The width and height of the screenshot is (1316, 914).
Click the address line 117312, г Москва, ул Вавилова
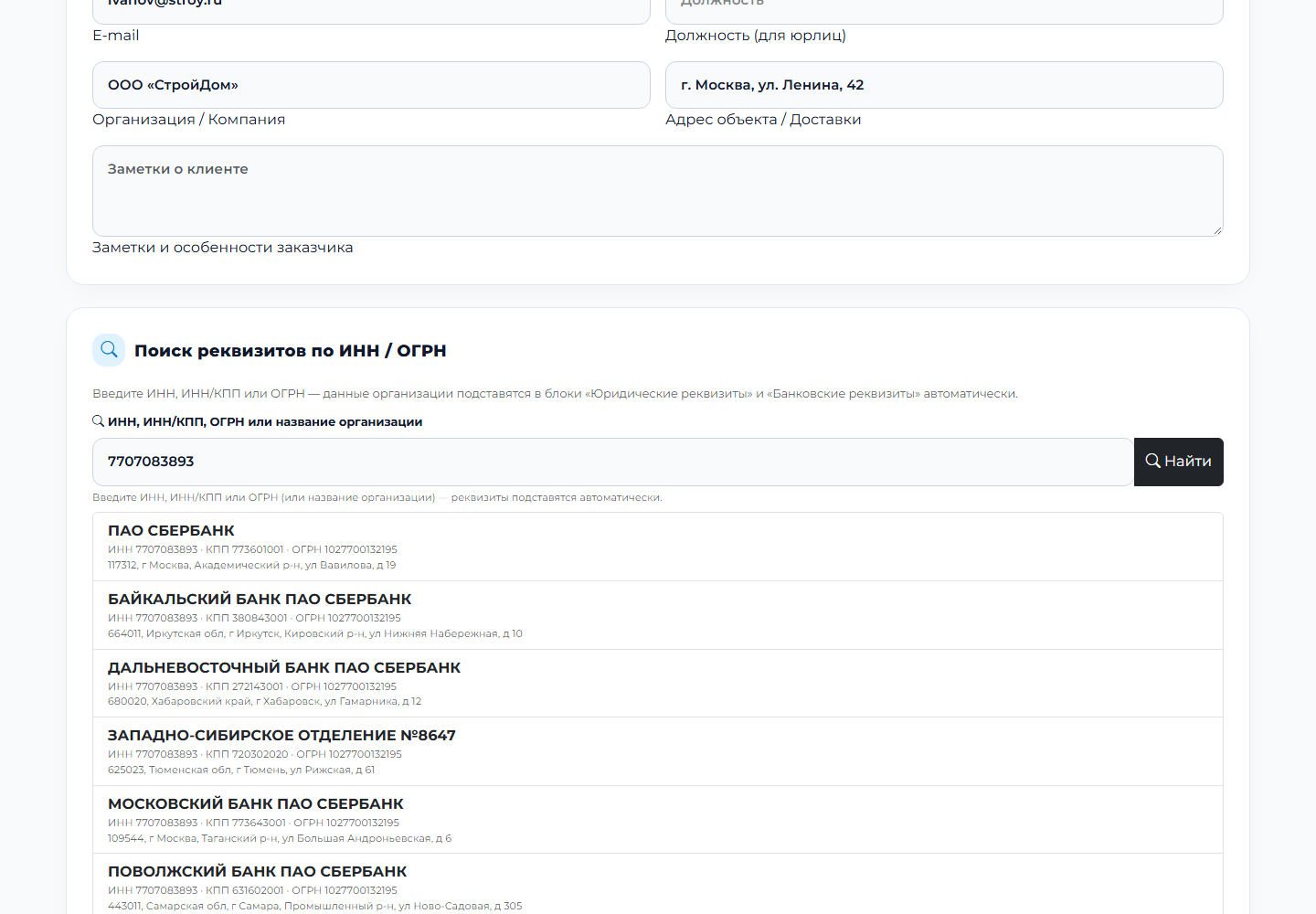(252, 565)
